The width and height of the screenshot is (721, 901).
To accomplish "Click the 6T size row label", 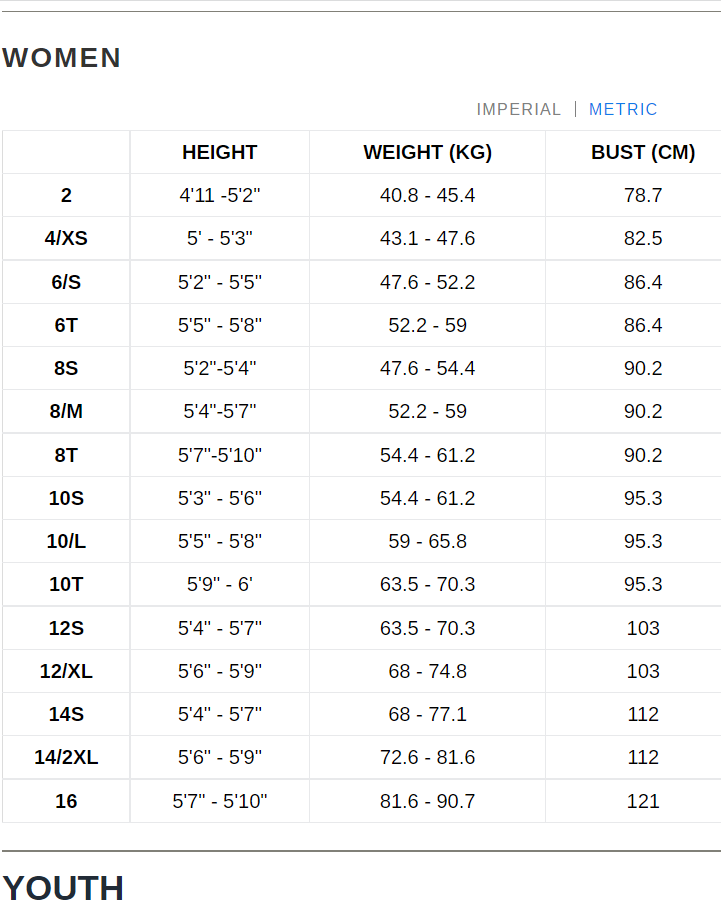I will (x=66, y=325).
